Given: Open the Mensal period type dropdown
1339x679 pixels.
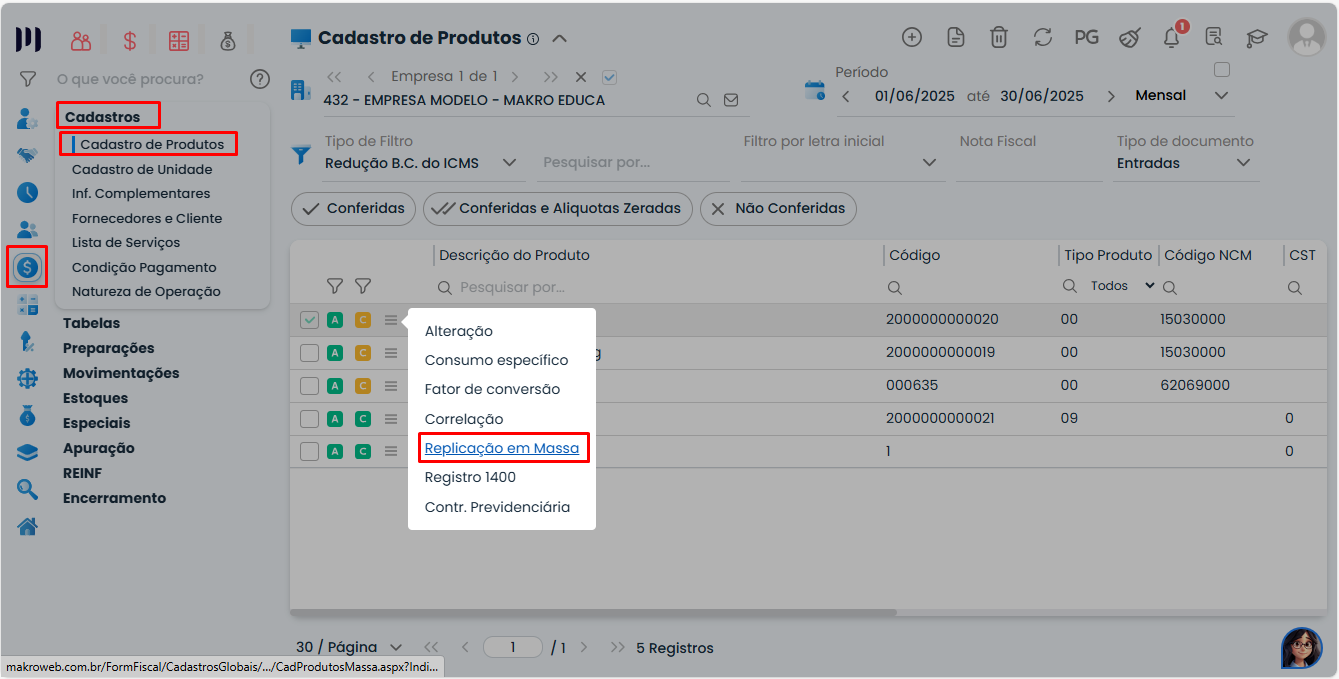Looking at the screenshot, I should pyautogui.click(x=1220, y=96).
